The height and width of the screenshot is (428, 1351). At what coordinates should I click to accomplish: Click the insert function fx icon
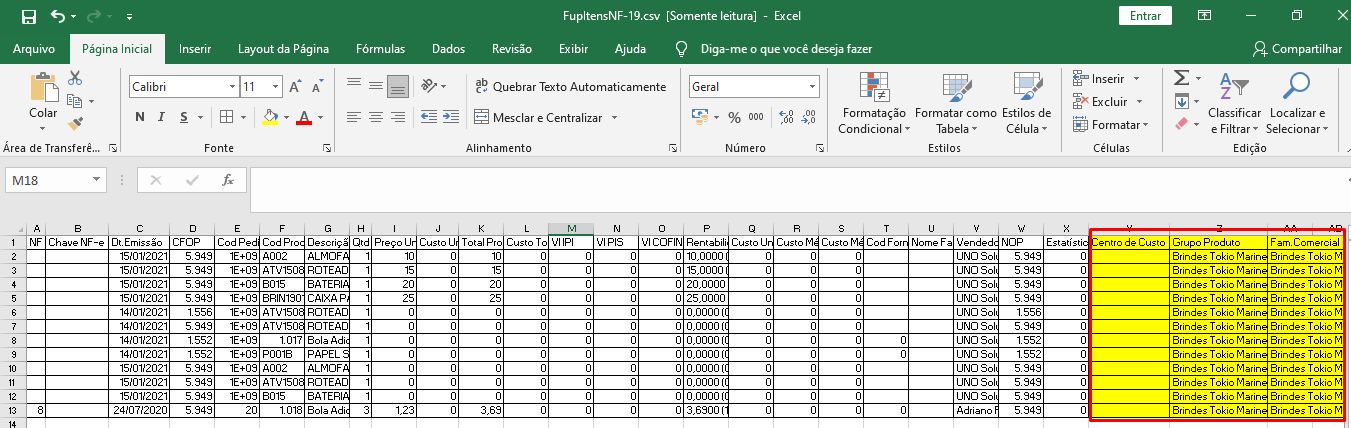coord(228,181)
